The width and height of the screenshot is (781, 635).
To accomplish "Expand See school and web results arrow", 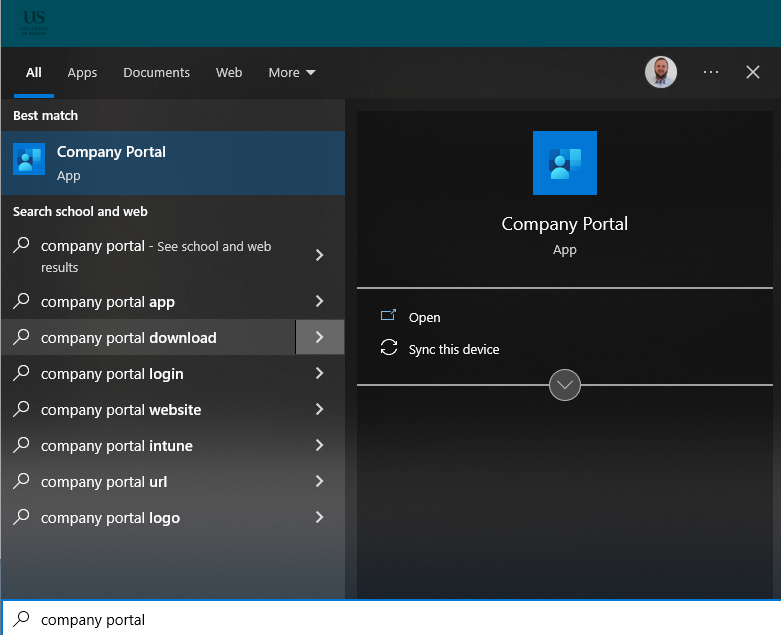I will (320, 255).
